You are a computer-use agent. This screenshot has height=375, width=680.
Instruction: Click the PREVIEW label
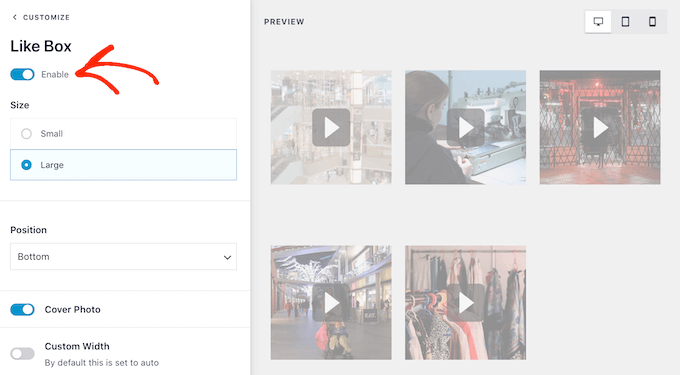click(x=284, y=22)
